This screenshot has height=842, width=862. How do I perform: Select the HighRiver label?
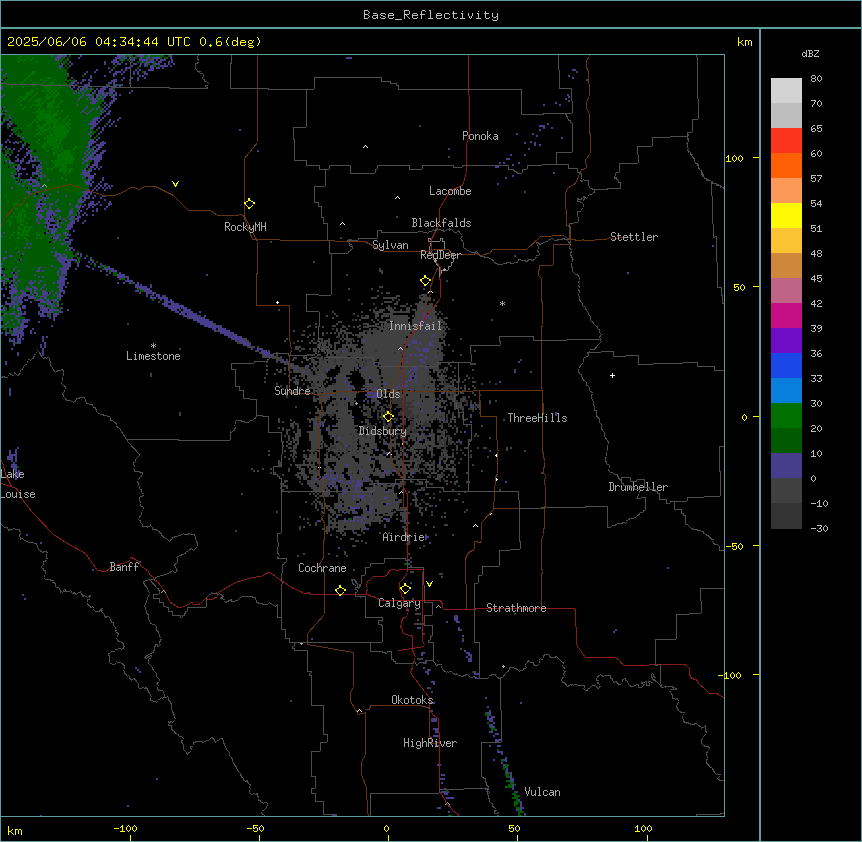coord(430,743)
